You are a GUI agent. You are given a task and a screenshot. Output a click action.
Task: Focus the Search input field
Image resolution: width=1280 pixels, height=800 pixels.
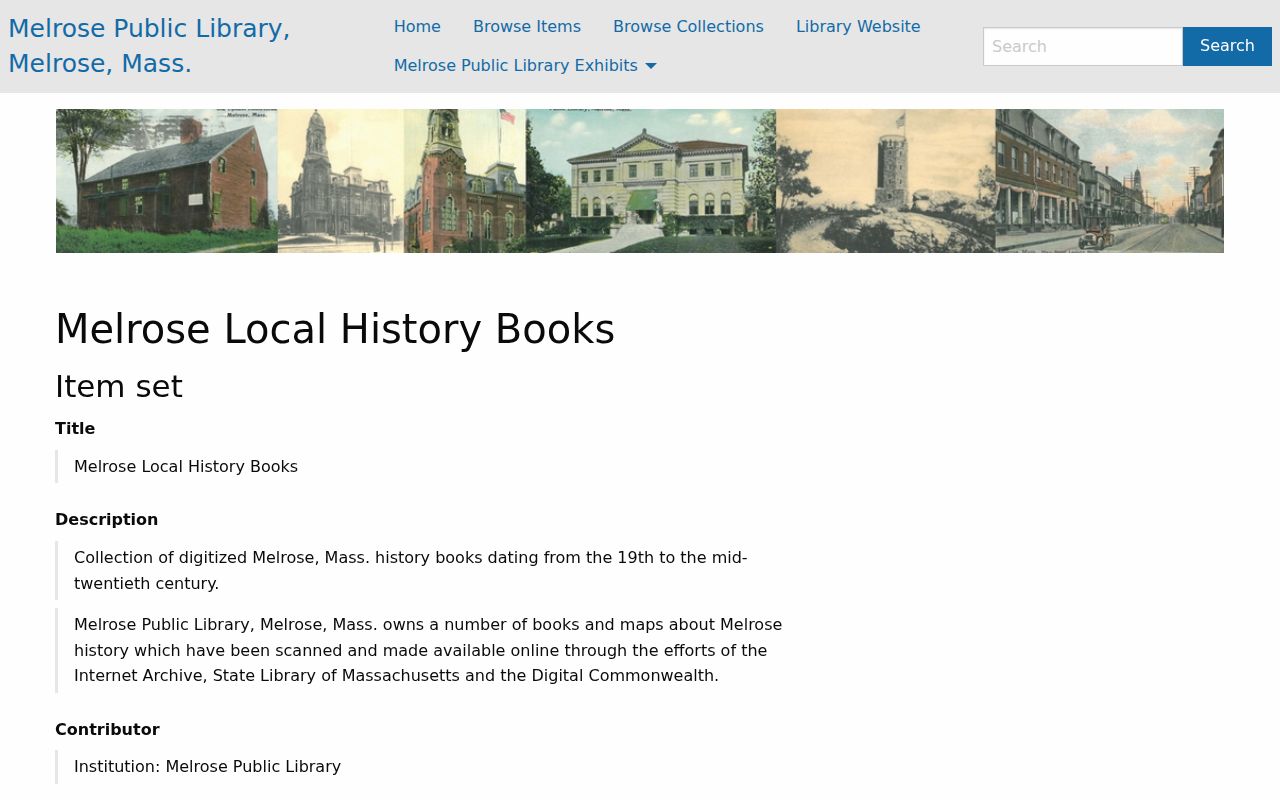pos(1083,46)
